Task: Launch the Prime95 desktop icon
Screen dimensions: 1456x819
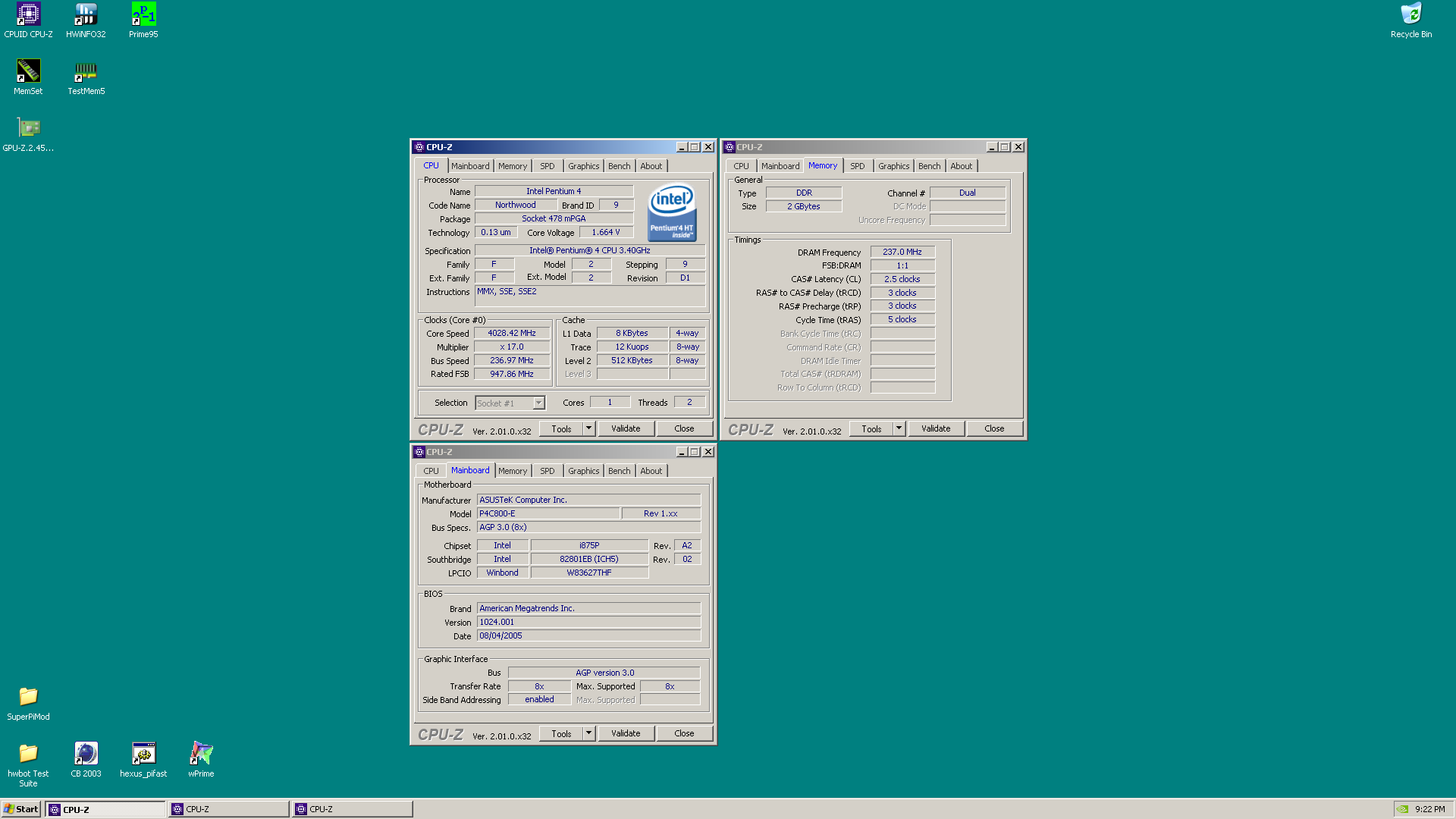Action: [143, 20]
